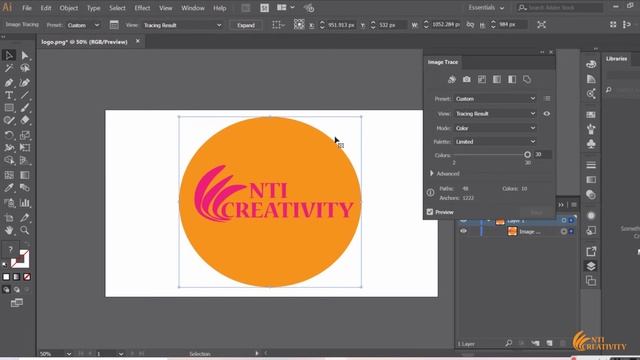The image size is (640, 360).
Task: Open the Layers panel dock icon
Action: (591, 266)
